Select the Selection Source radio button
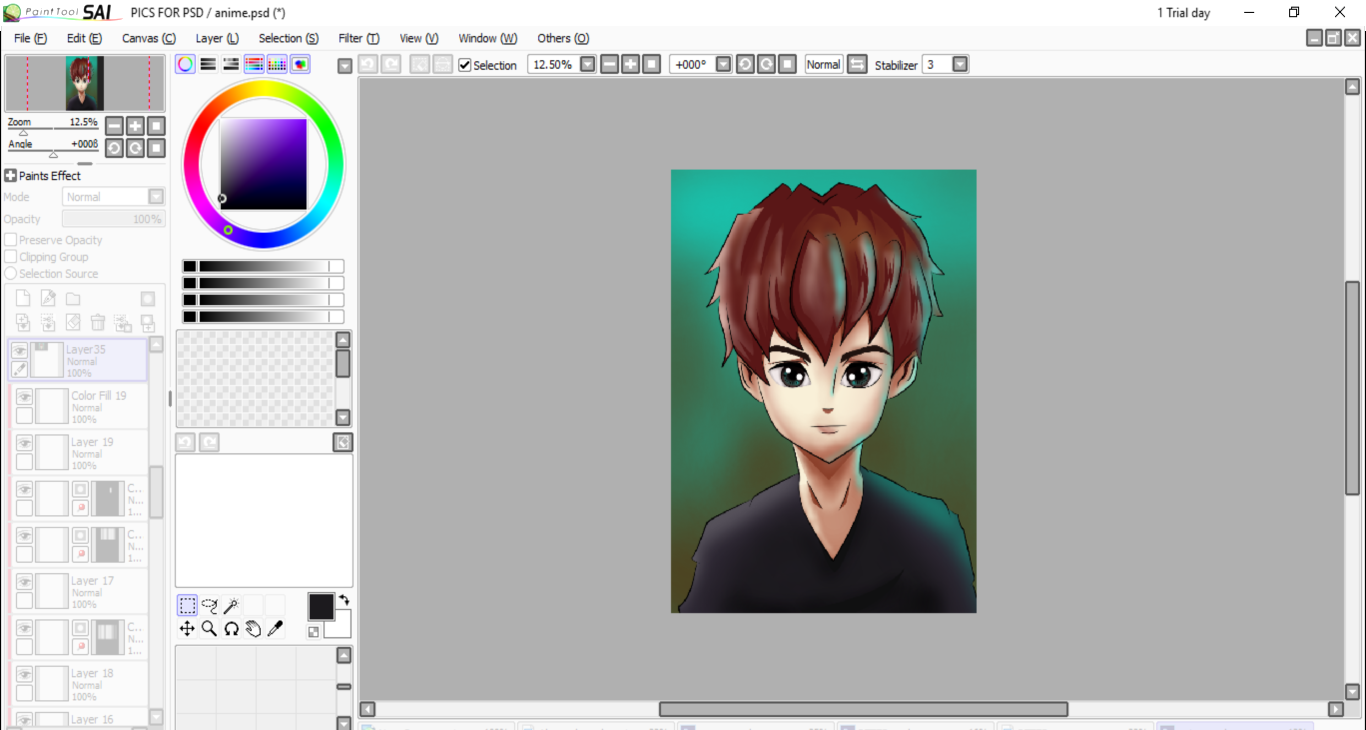The image size is (1366, 730). (x=10, y=273)
